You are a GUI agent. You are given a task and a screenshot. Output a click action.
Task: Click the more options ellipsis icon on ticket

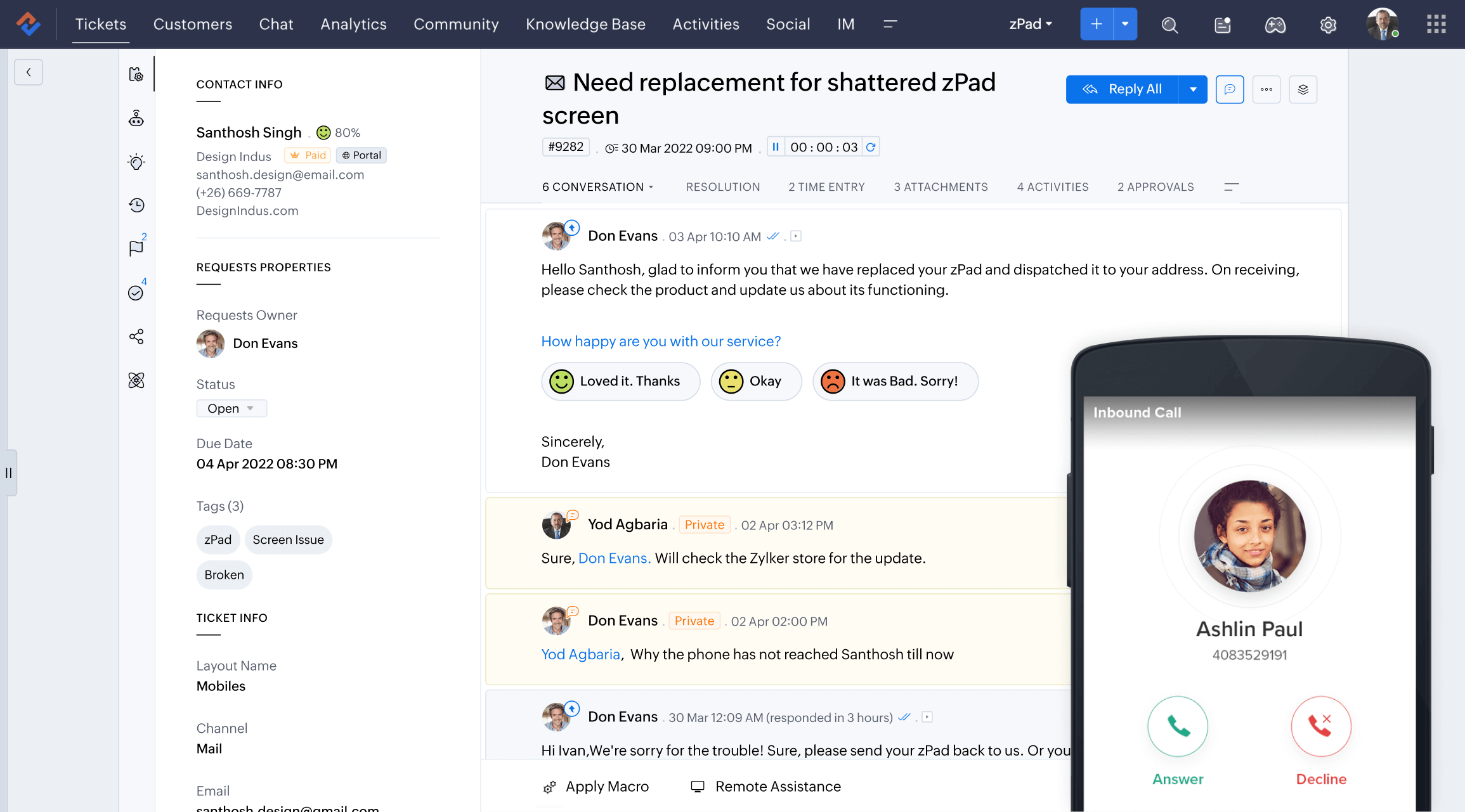click(x=1266, y=89)
